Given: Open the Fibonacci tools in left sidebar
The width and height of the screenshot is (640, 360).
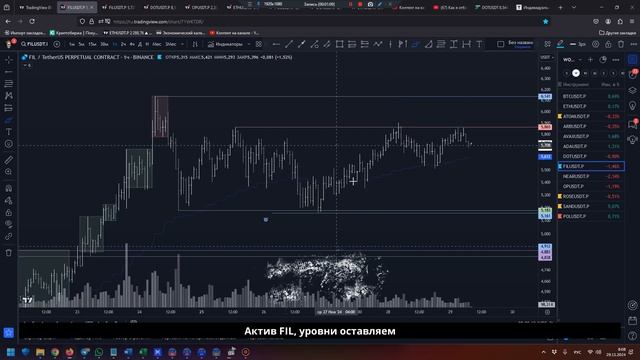Looking at the screenshot, I should (9, 84).
